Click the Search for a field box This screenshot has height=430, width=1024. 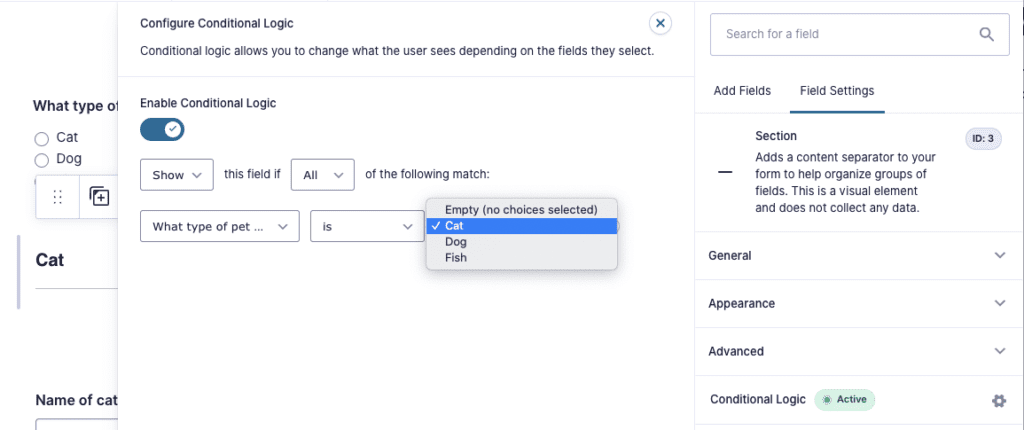[859, 34]
